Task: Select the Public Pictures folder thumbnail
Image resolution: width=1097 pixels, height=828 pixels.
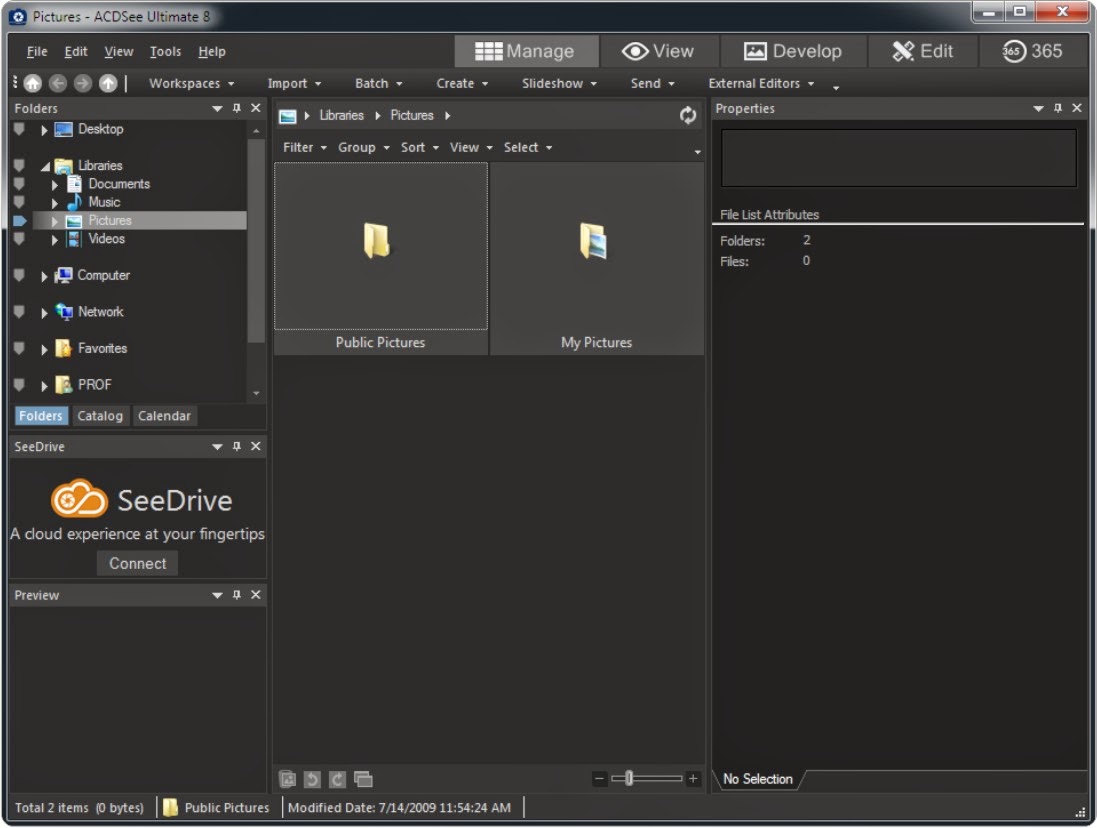Action: [381, 259]
